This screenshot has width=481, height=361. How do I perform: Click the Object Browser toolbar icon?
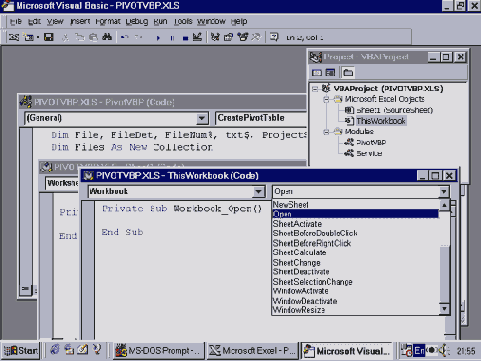(x=243, y=37)
